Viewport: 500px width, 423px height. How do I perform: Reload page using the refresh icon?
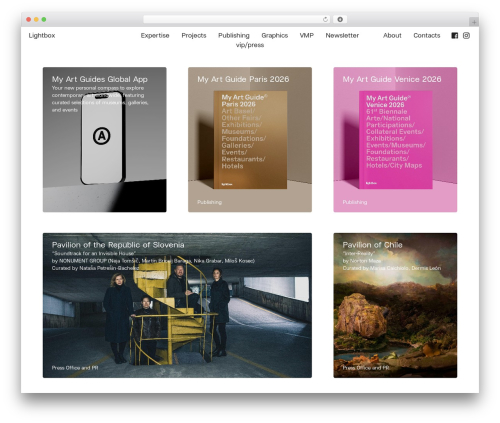[325, 19]
